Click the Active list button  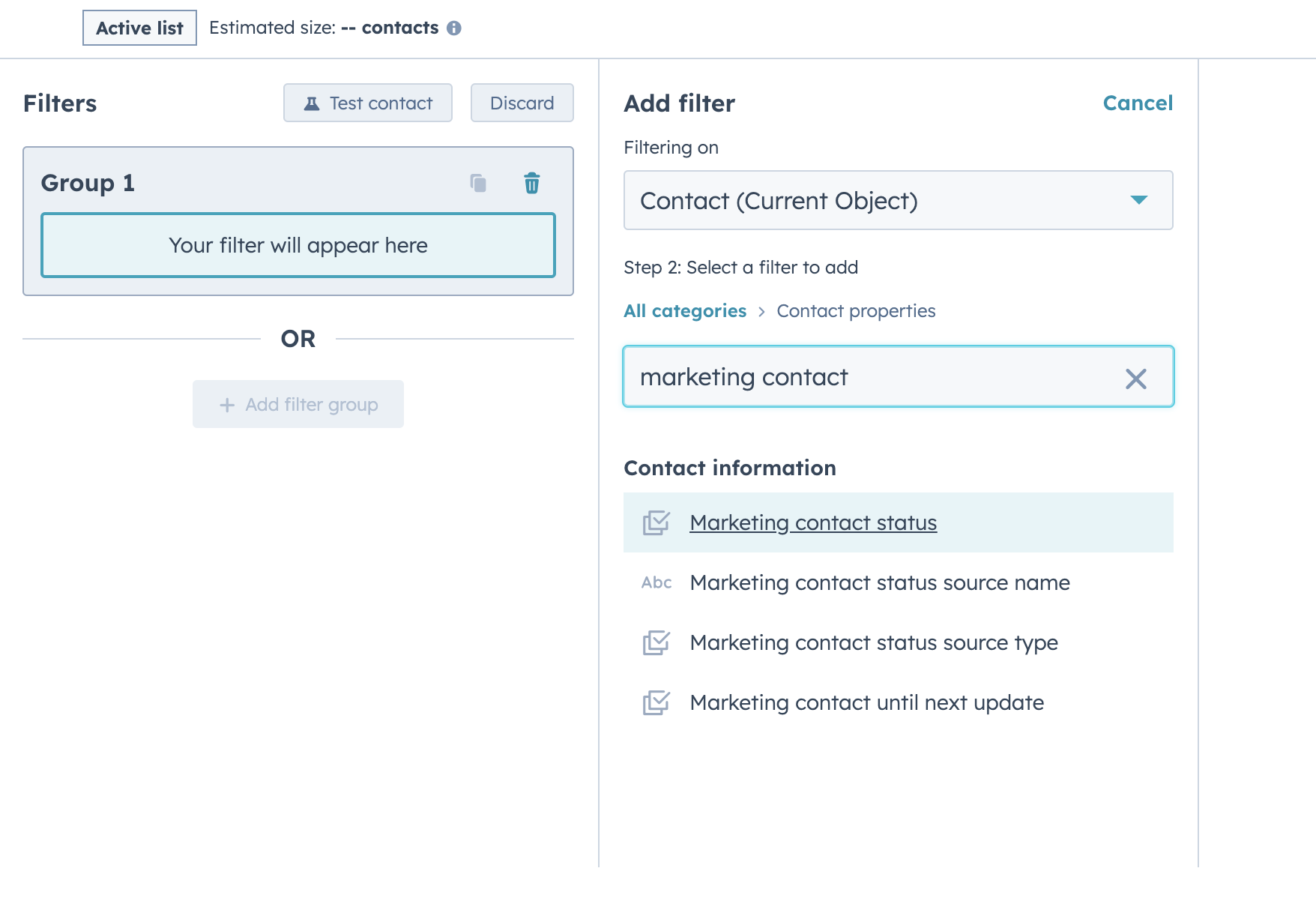139,28
